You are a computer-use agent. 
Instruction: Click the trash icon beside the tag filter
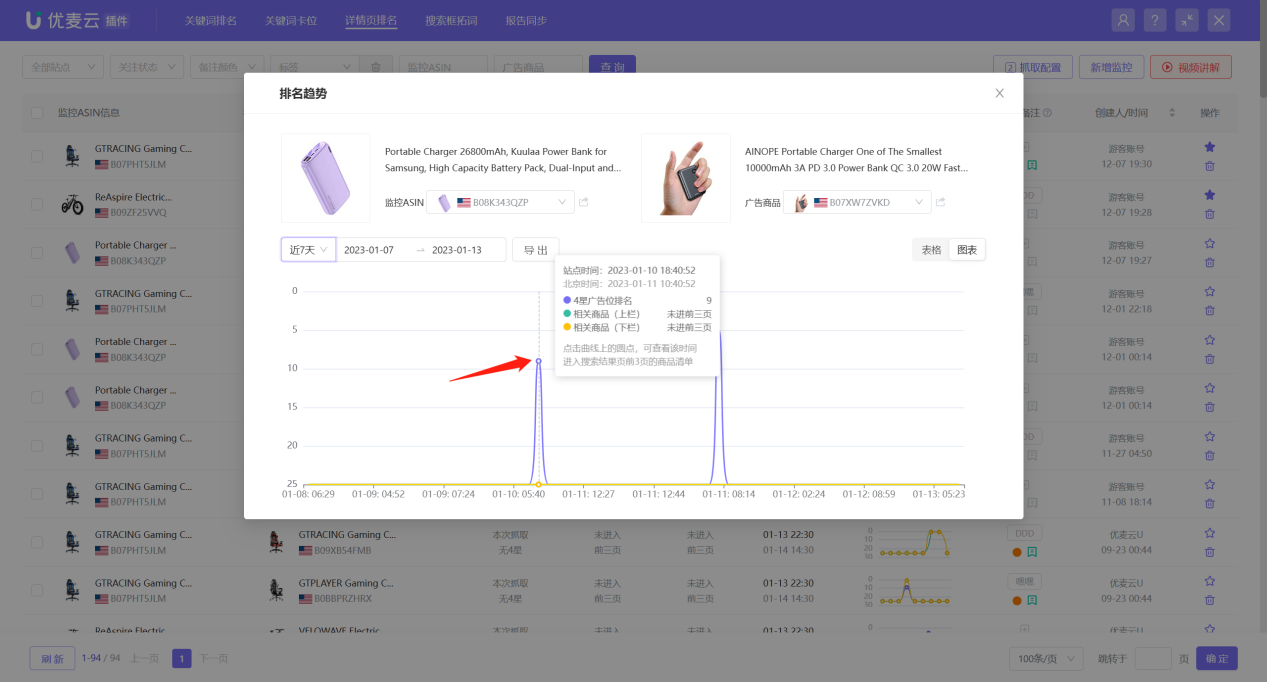click(x=375, y=67)
